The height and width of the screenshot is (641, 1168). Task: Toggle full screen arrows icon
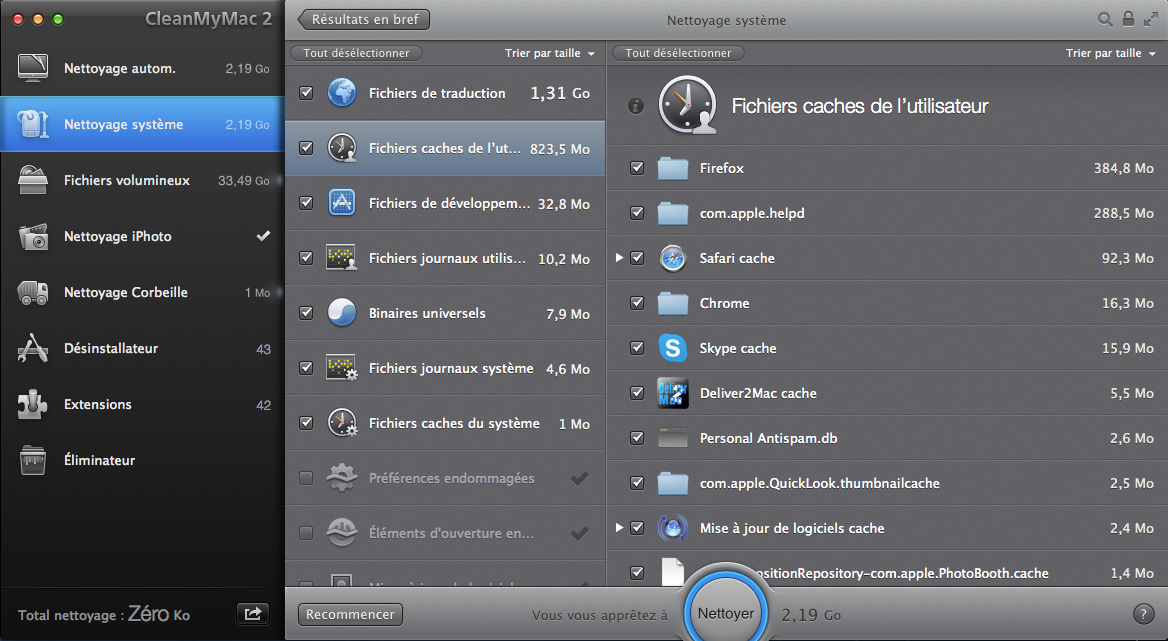coord(1151,19)
